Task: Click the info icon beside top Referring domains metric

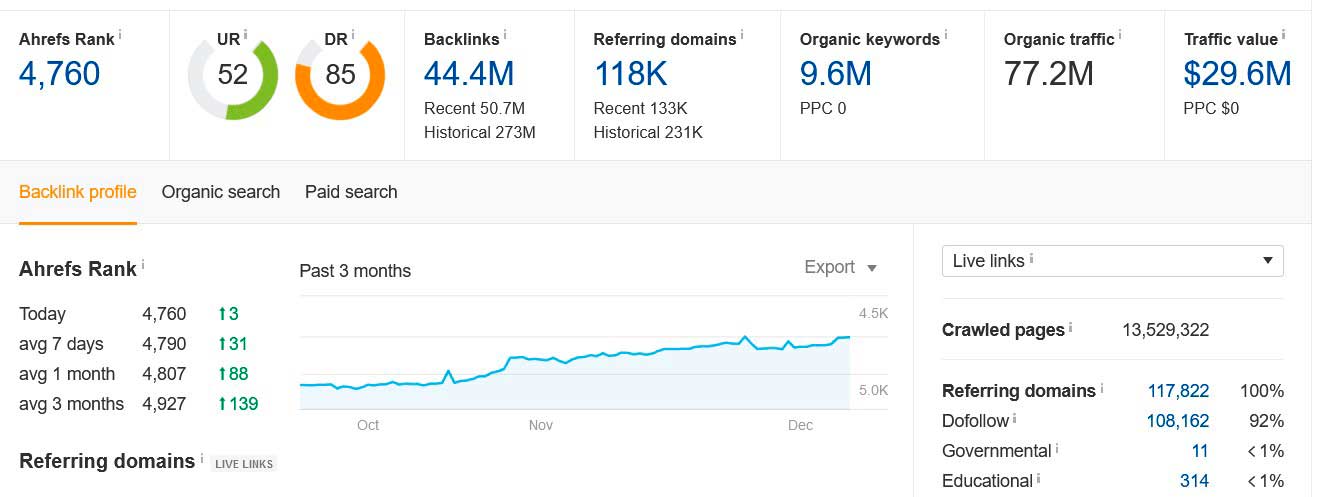Action: coord(742,35)
